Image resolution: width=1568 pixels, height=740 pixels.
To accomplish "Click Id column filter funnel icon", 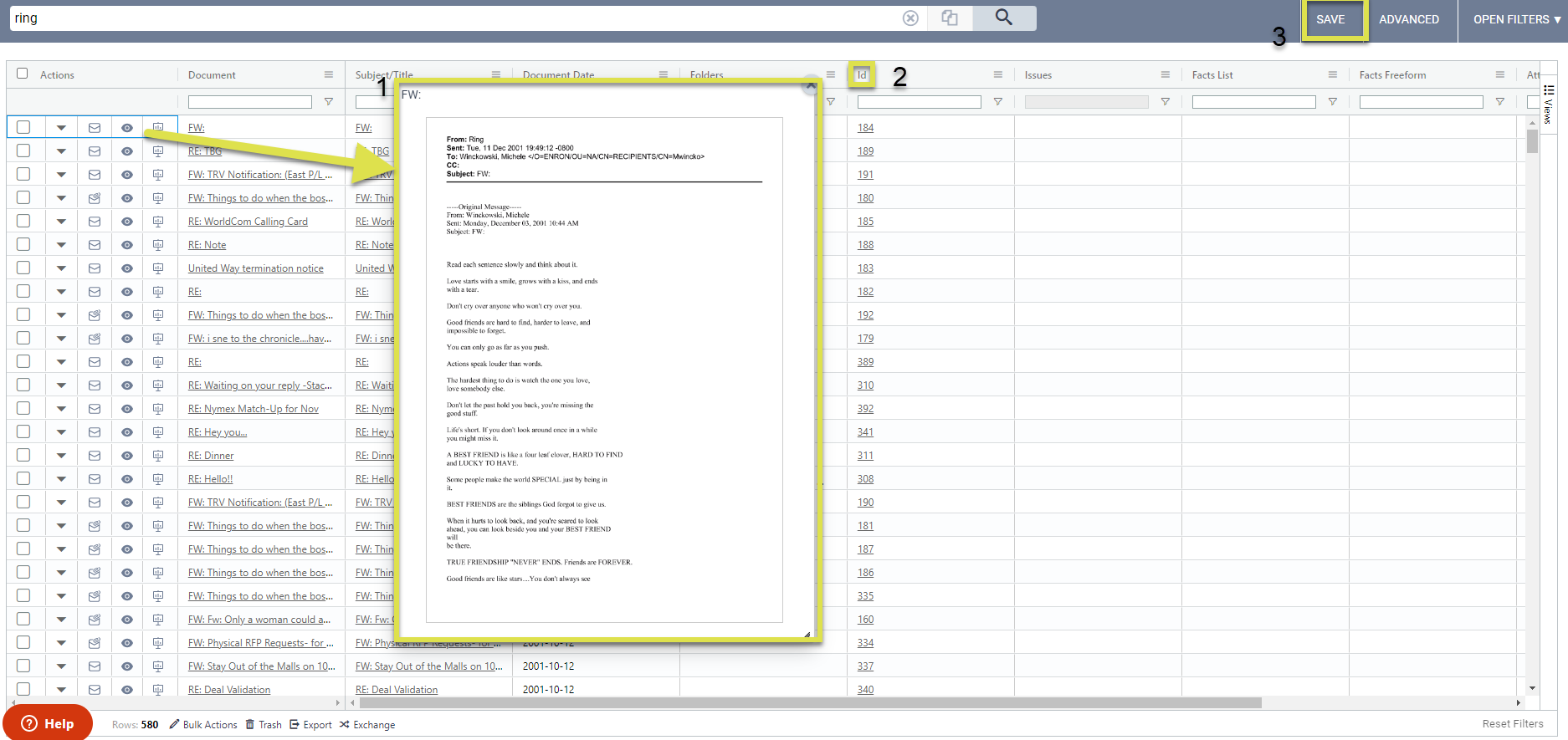I will (998, 102).
